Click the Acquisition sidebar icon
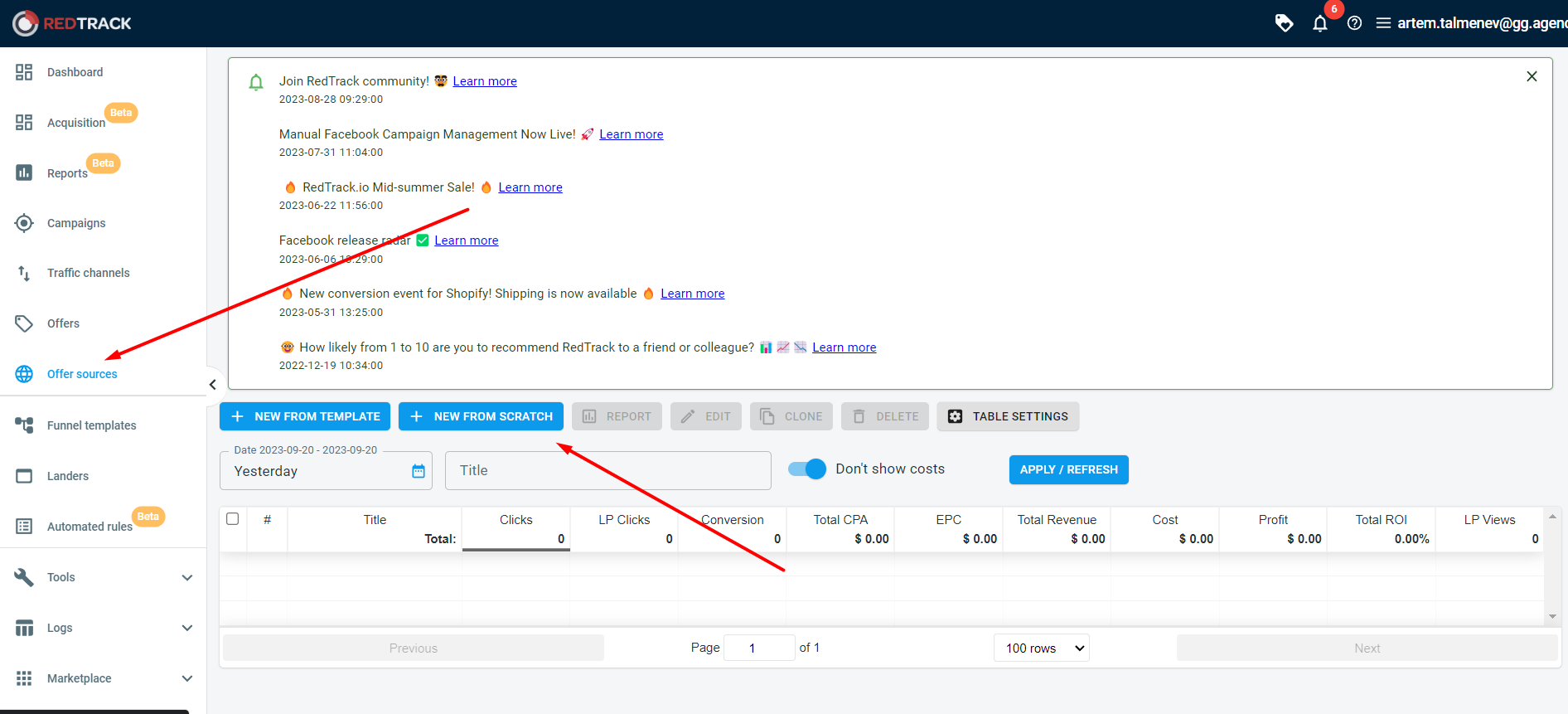The image size is (1568, 714). click(x=24, y=123)
